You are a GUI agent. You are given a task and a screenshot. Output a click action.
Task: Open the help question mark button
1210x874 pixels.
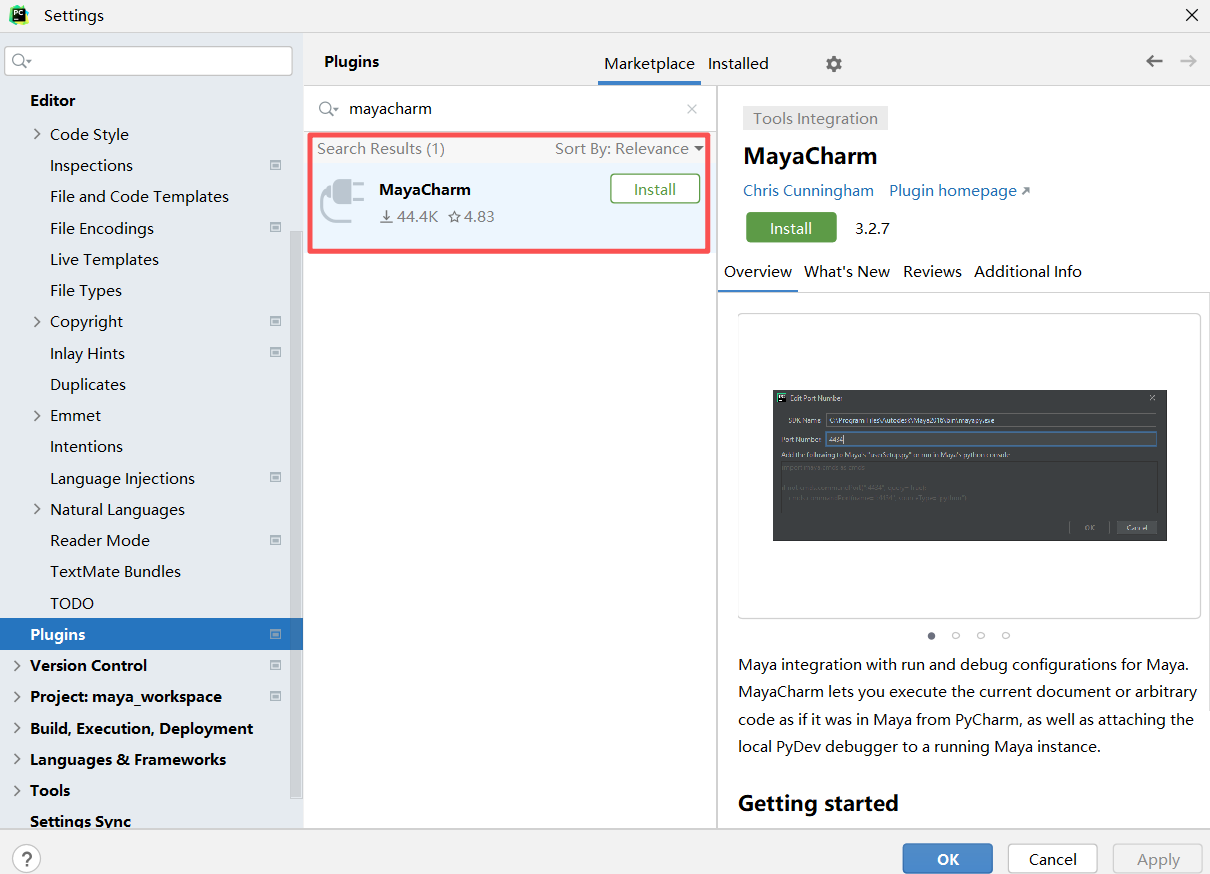pos(26,858)
